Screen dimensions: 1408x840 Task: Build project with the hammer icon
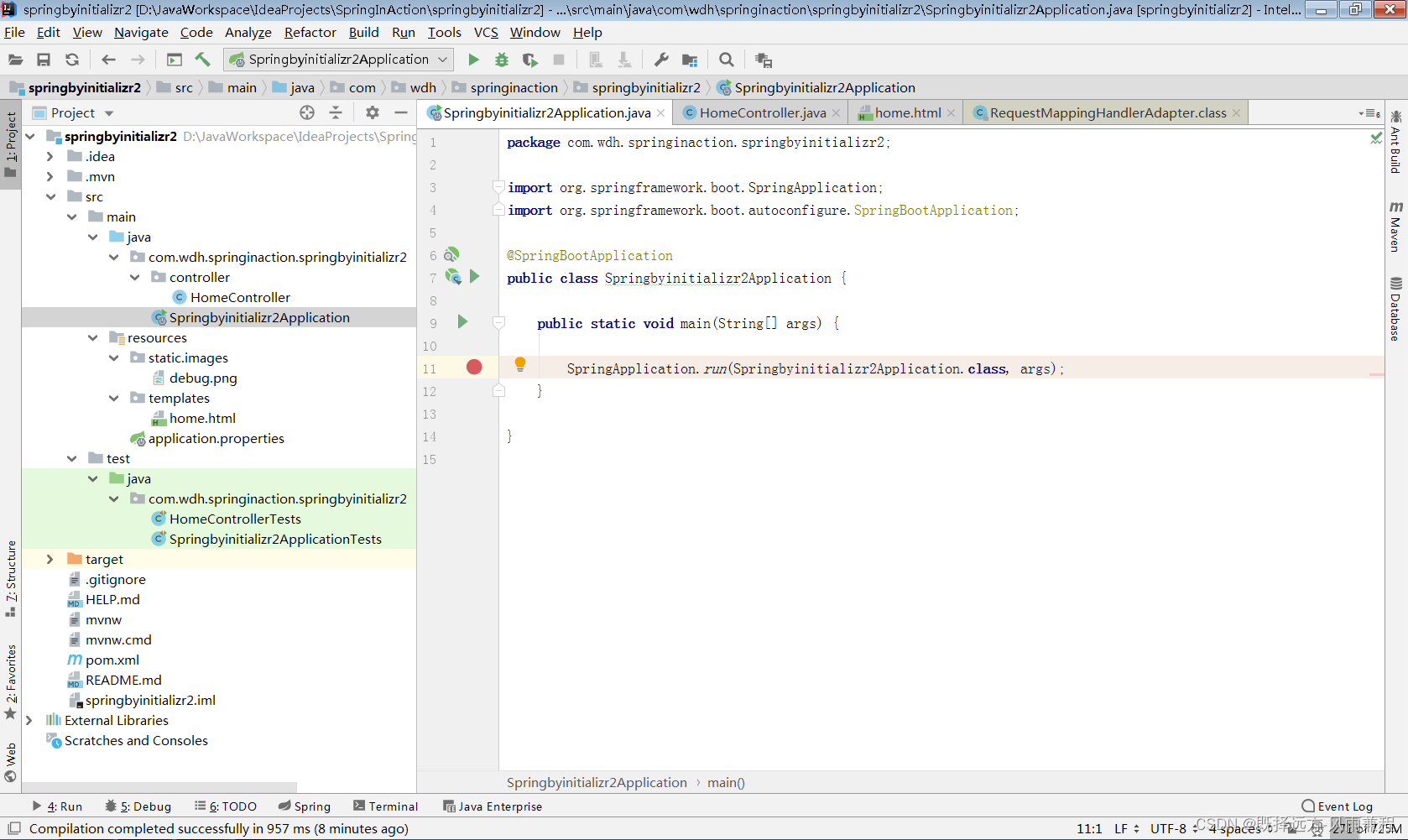202,60
